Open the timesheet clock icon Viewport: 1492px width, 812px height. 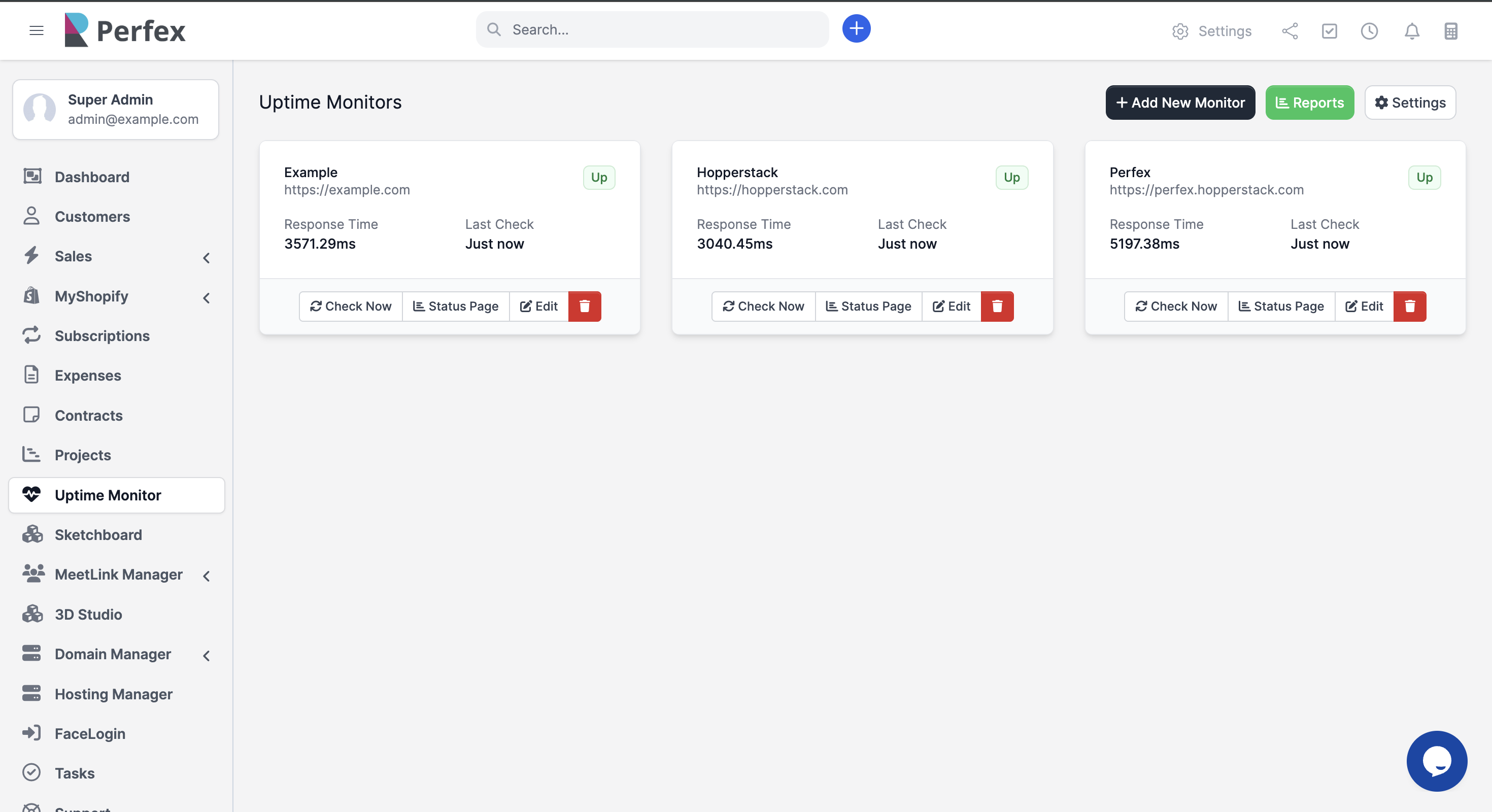point(1369,31)
